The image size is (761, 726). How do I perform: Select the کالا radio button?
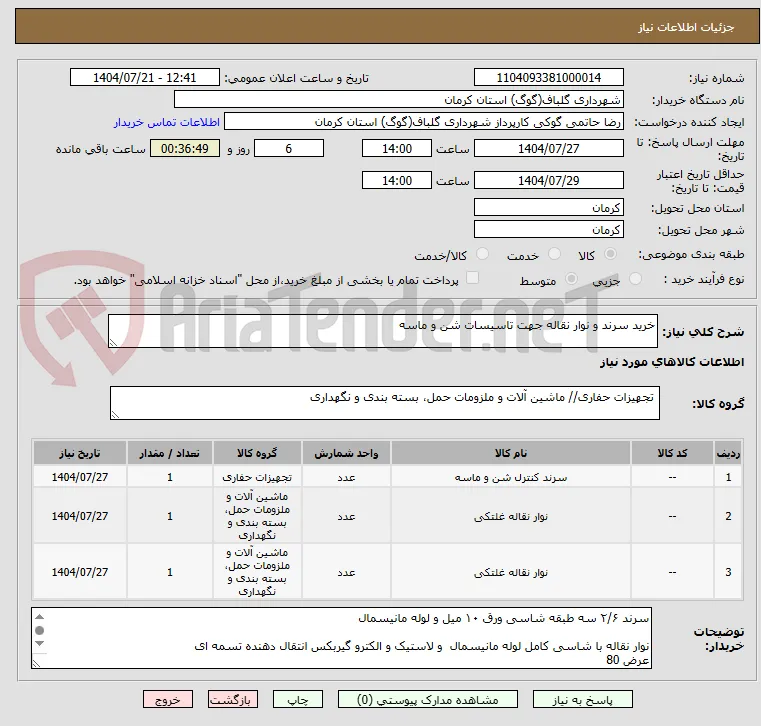(x=611, y=254)
